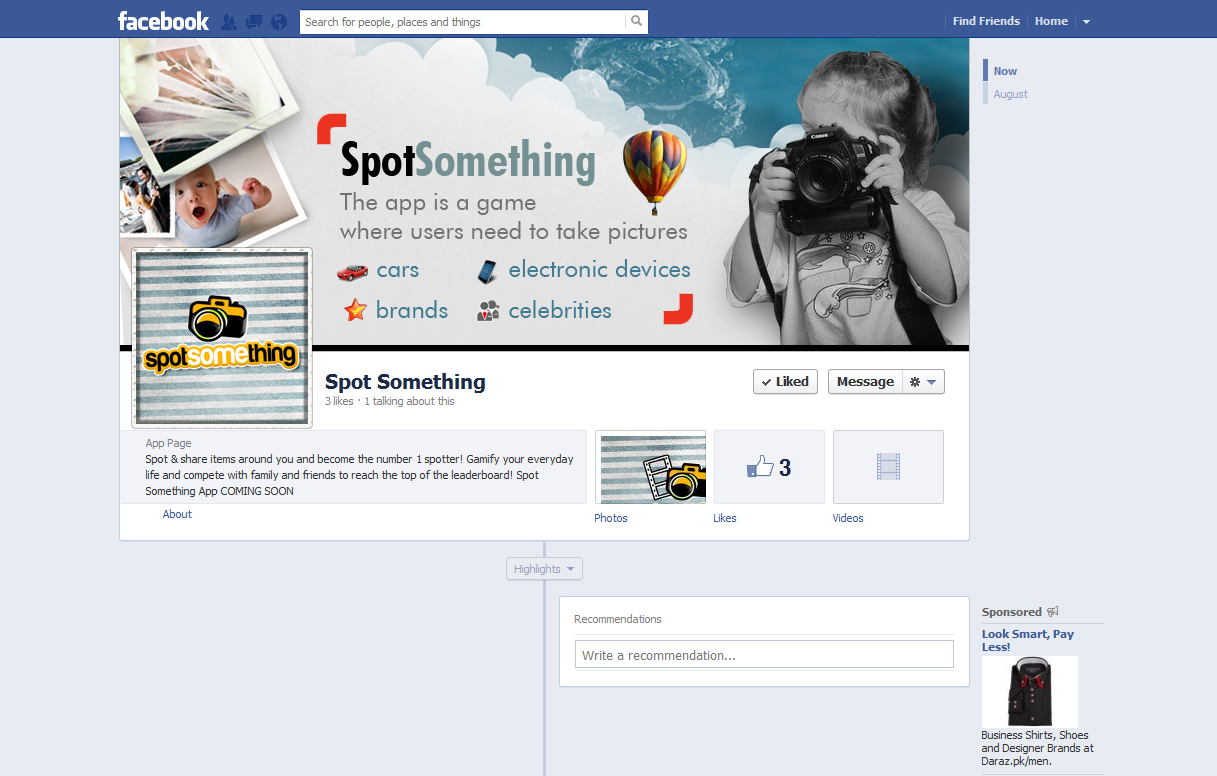Screen dimensions: 1217x776
Task: Open the friend requests icon
Action: pos(229,20)
